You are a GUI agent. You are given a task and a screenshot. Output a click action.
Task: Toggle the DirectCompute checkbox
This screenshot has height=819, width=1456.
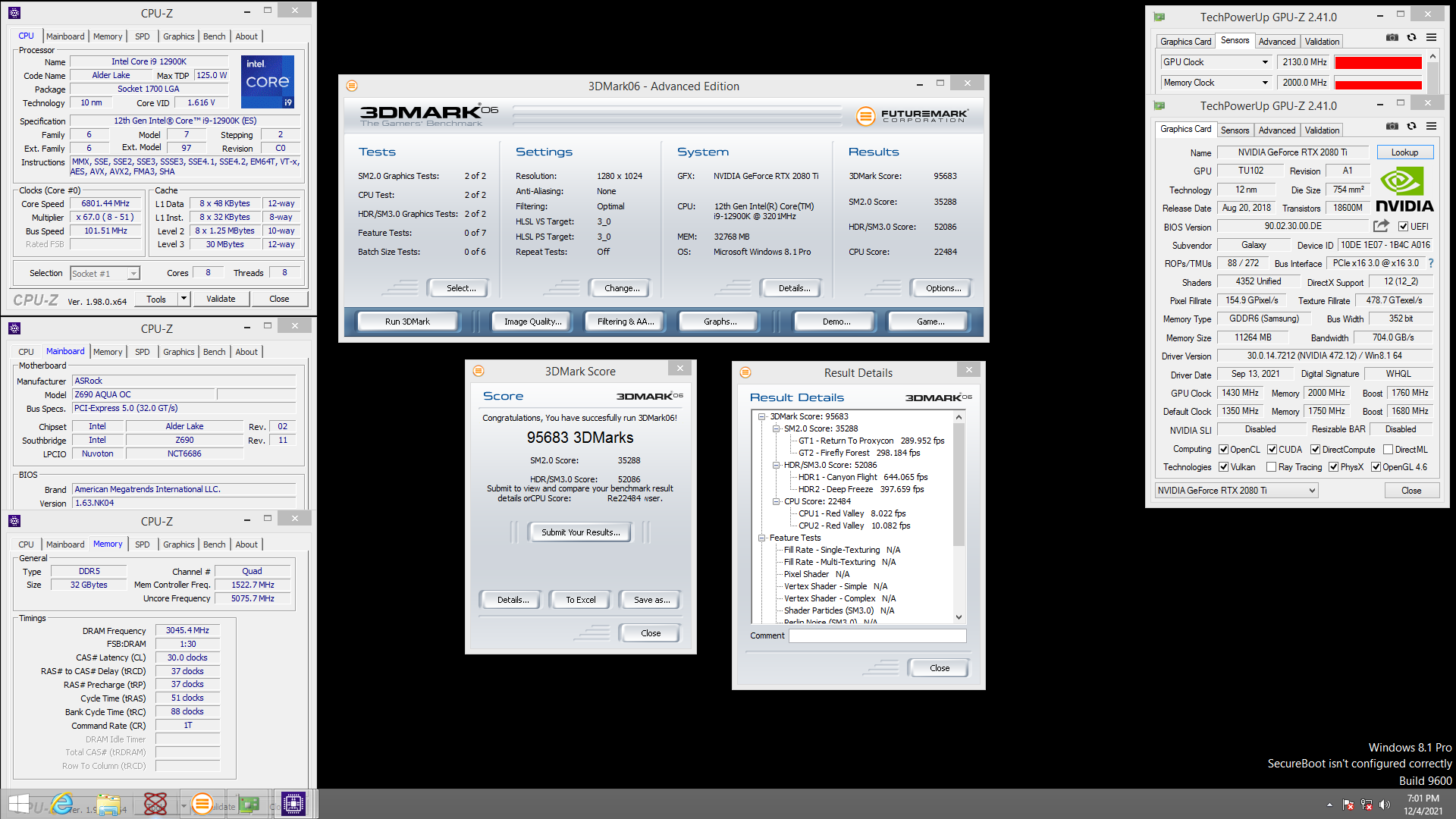[1315, 449]
